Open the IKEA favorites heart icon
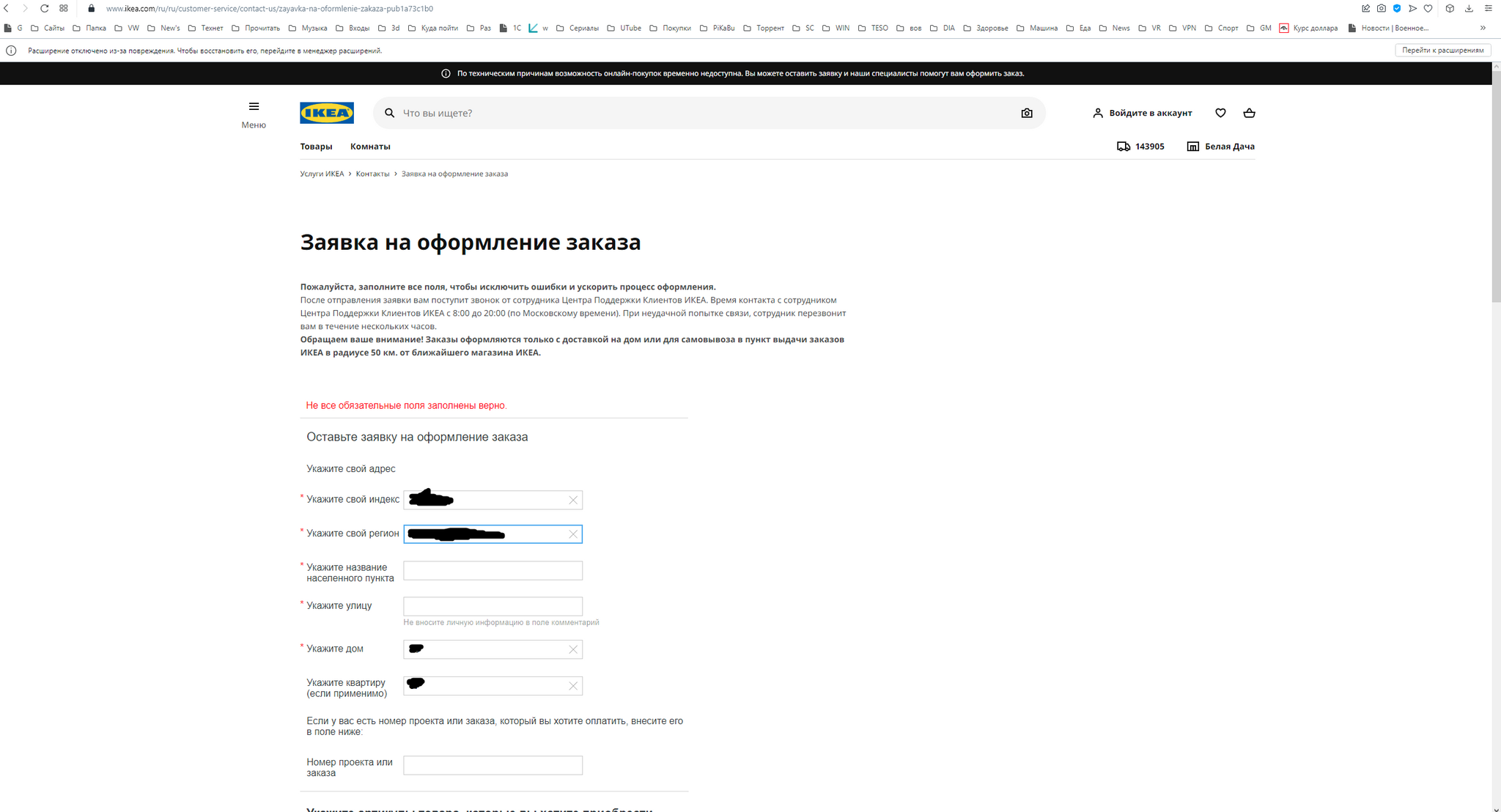Screen dimensions: 1501x812 pyautogui.click(x=1220, y=113)
